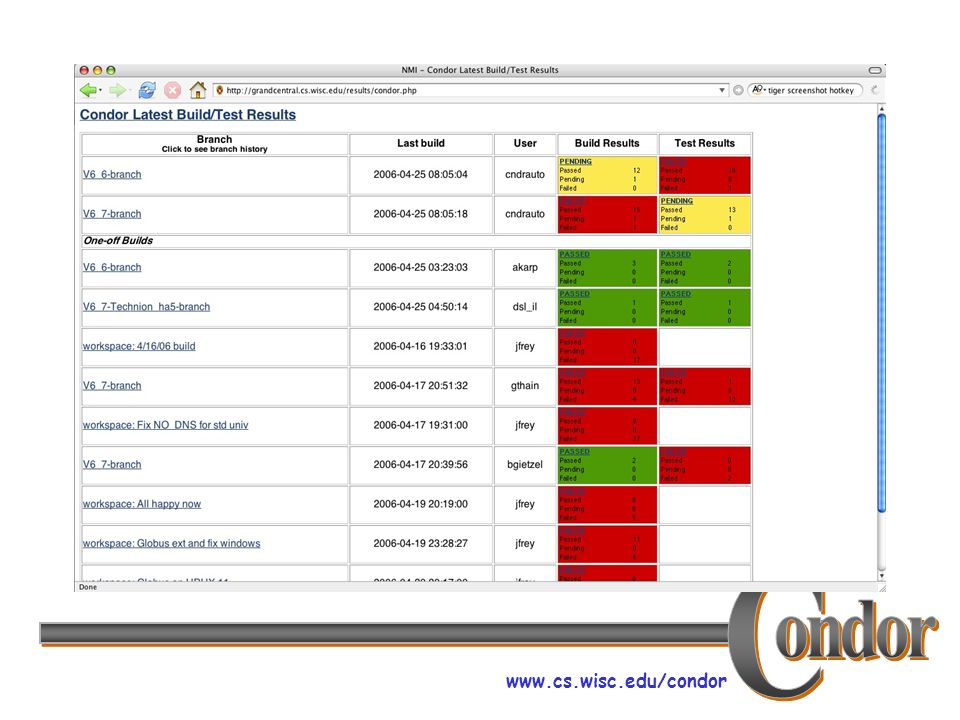Click the One-off Builds section label
Screen dimensions: 960x720
(118, 241)
